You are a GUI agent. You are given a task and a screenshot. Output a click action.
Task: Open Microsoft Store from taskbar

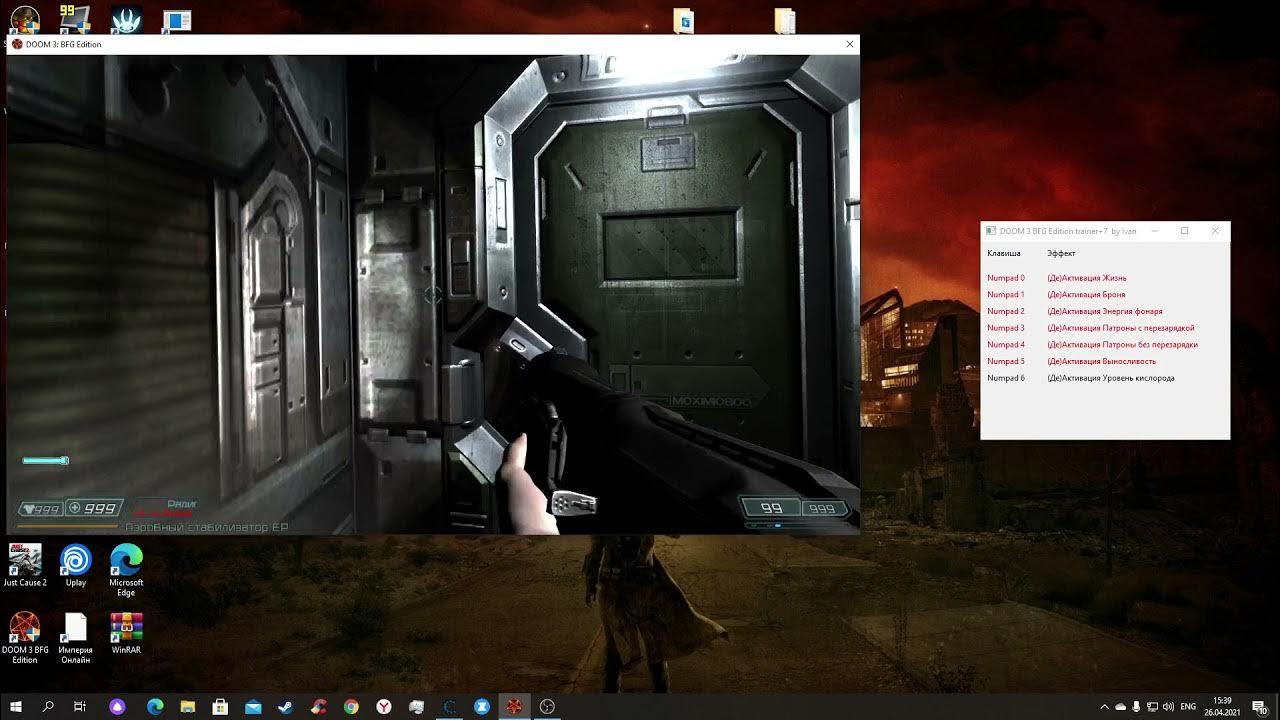pyautogui.click(x=220, y=706)
